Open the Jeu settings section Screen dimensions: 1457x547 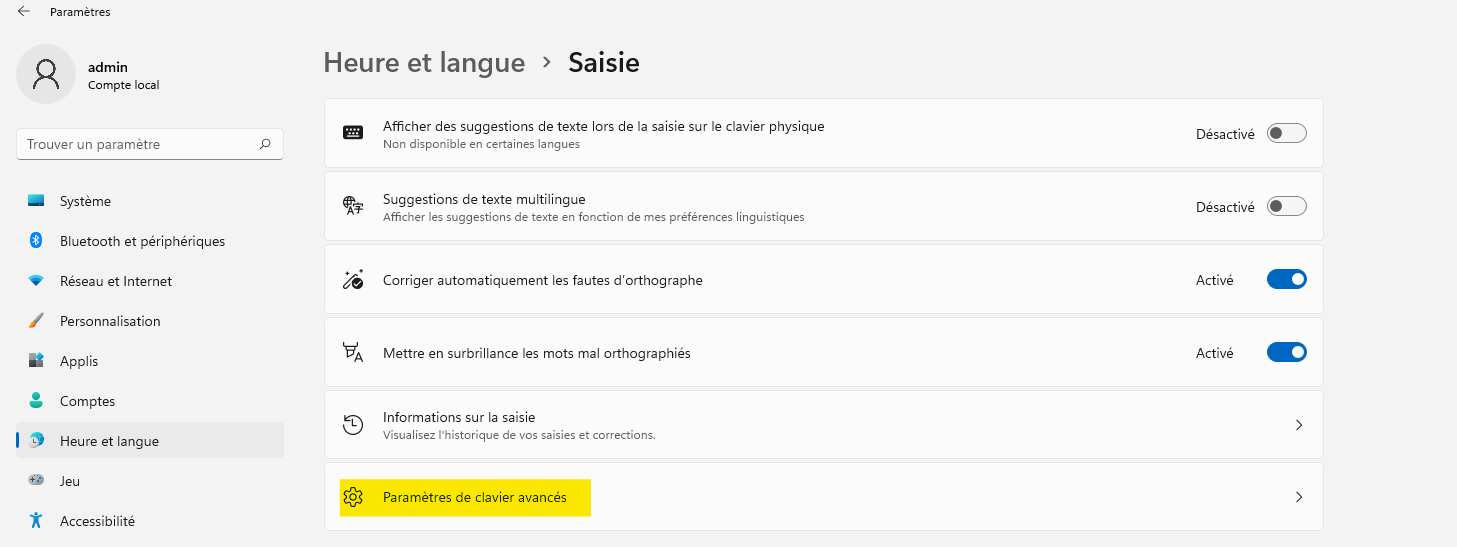[x=70, y=481]
